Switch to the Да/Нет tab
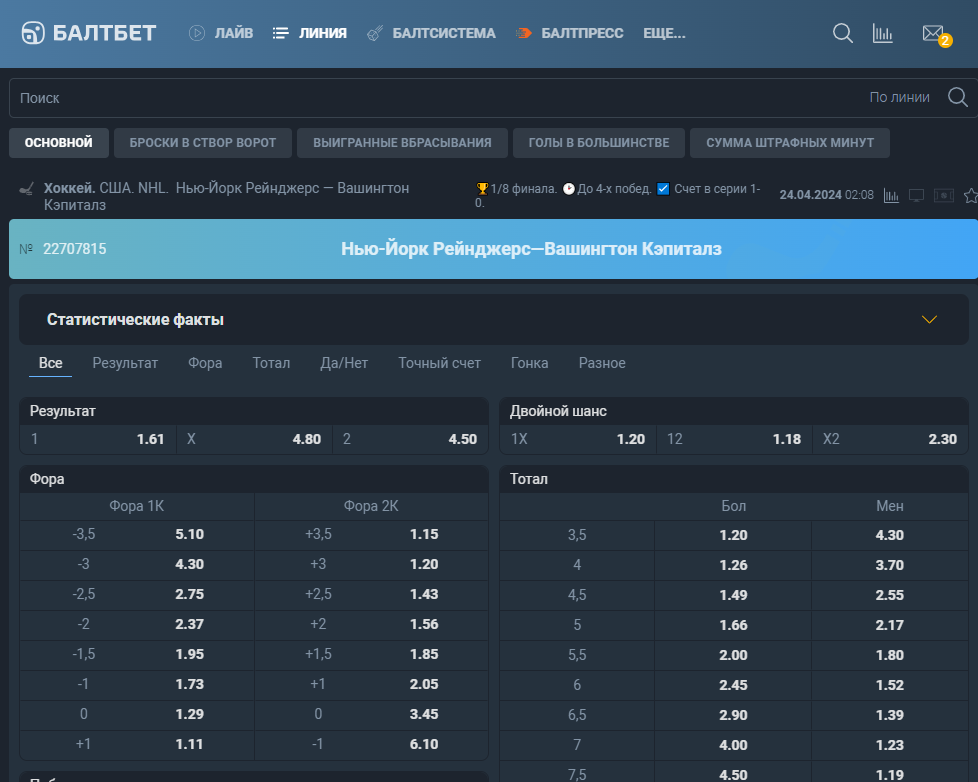 (344, 363)
